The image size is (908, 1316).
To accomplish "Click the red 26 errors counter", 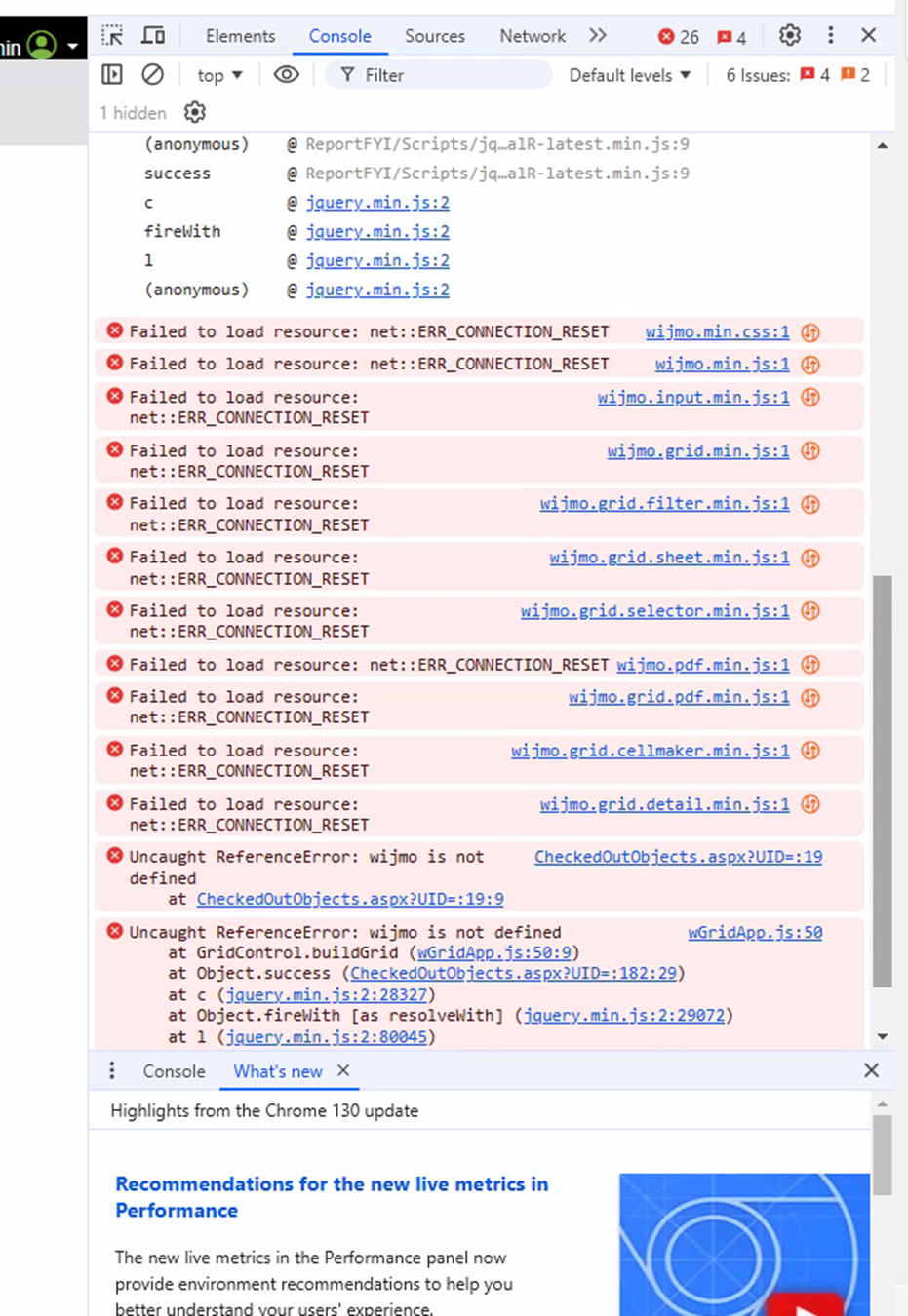I will (x=679, y=37).
